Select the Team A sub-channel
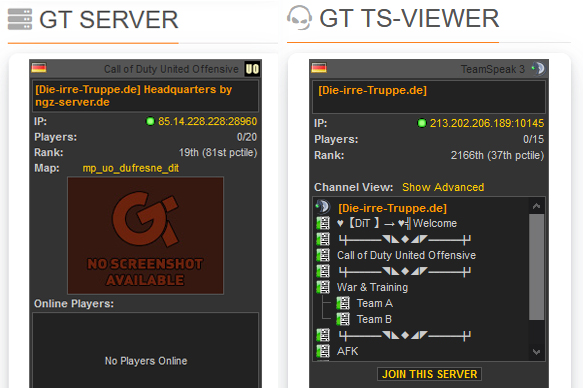Viewport: 583px width, 388px height. pos(374,303)
